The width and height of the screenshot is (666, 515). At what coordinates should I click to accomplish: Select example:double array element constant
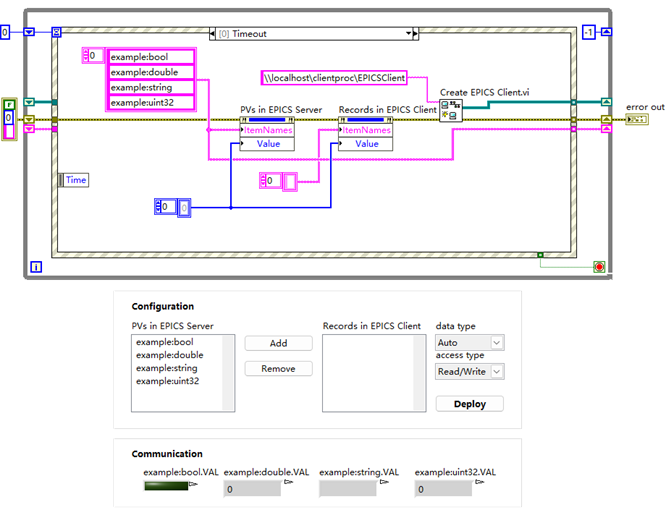[x=152, y=72]
